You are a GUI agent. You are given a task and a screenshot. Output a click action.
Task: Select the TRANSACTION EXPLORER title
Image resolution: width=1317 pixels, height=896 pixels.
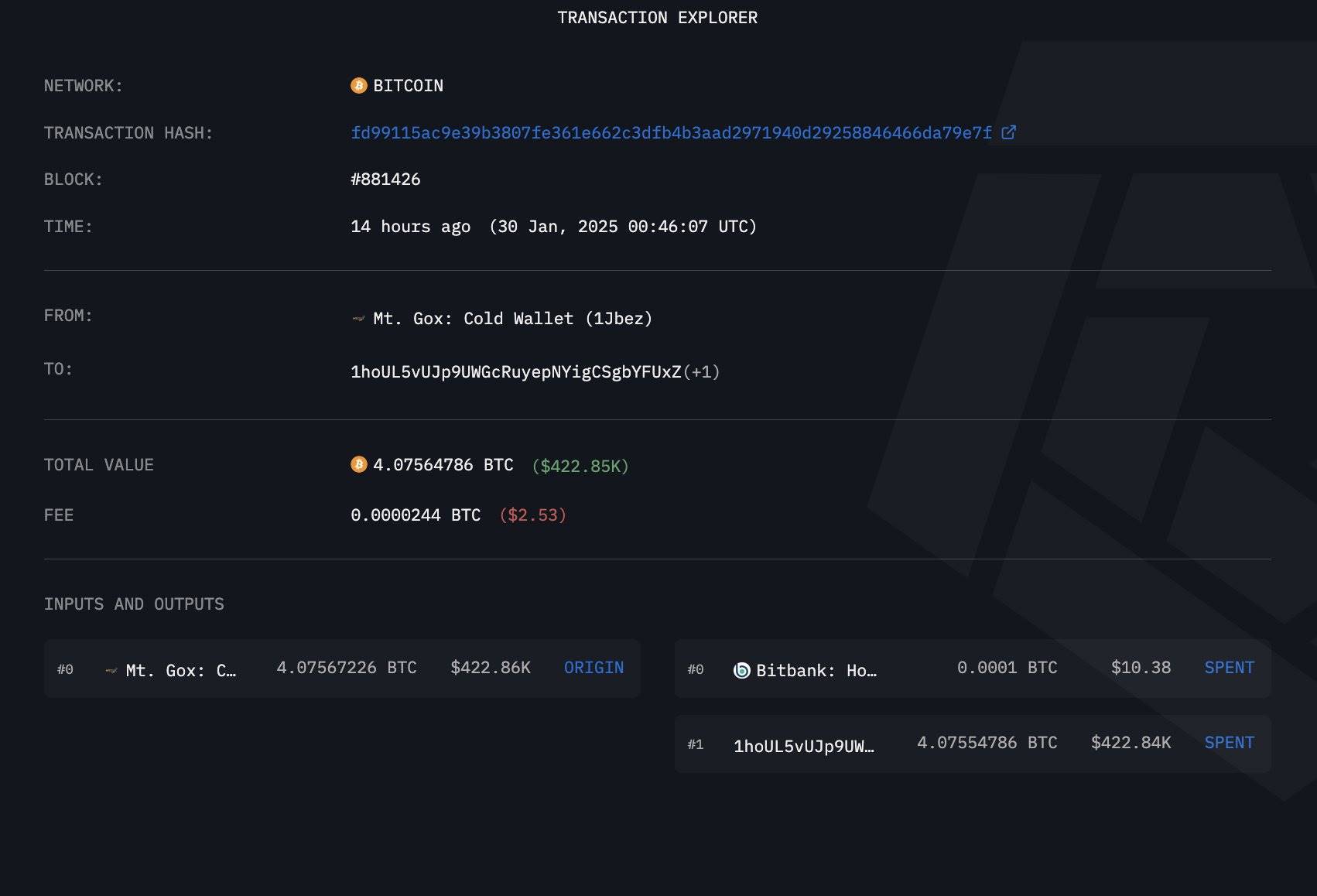coord(657,17)
